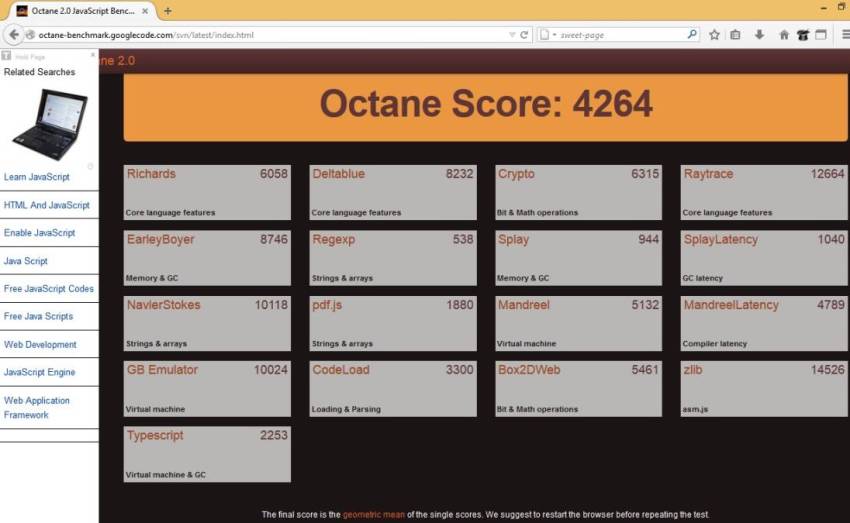
Task: Open the URL history dropdown arrow
Action: [x=512, y=35]
